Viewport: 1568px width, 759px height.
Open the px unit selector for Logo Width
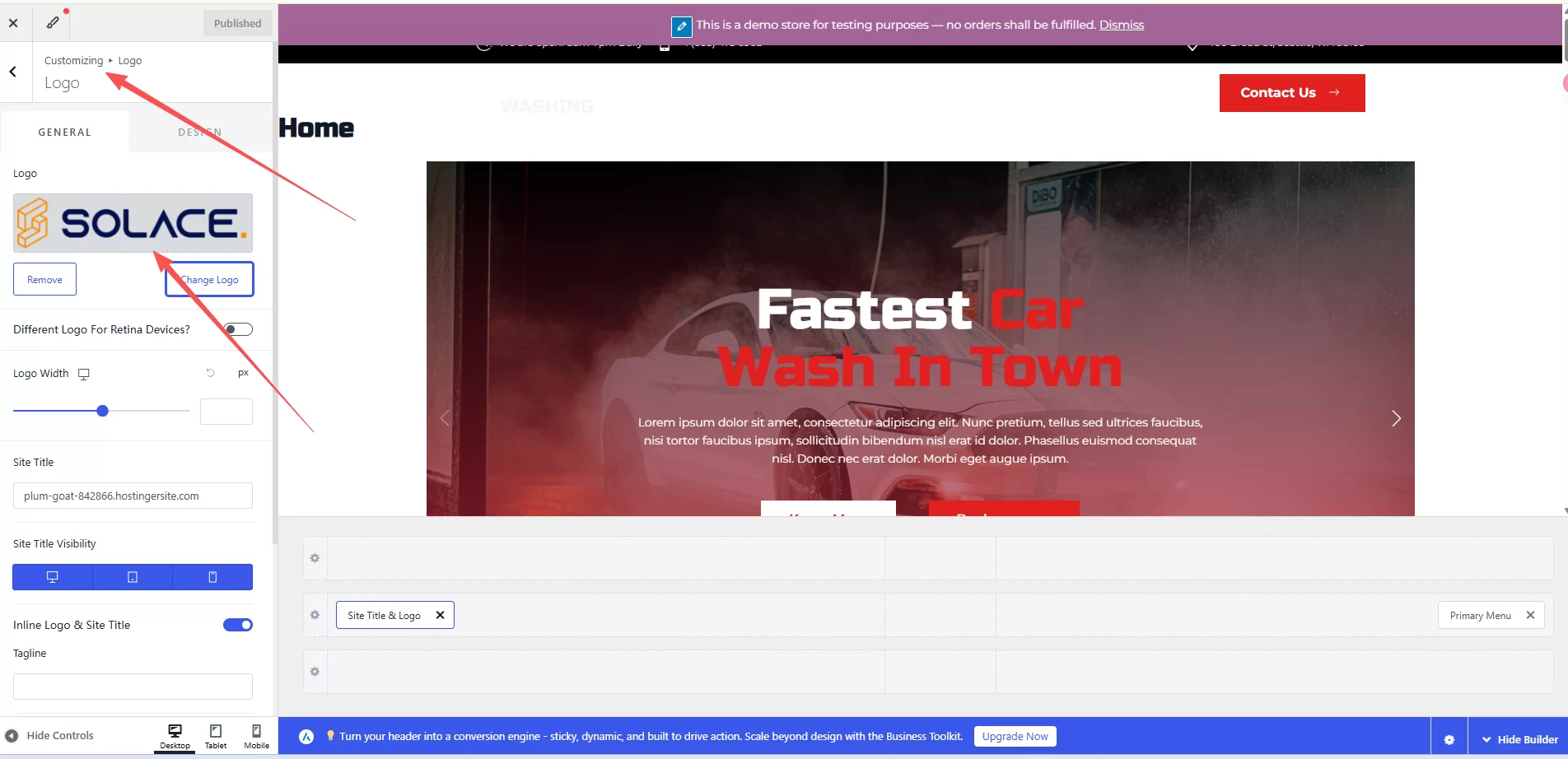[x=243, y=373]
